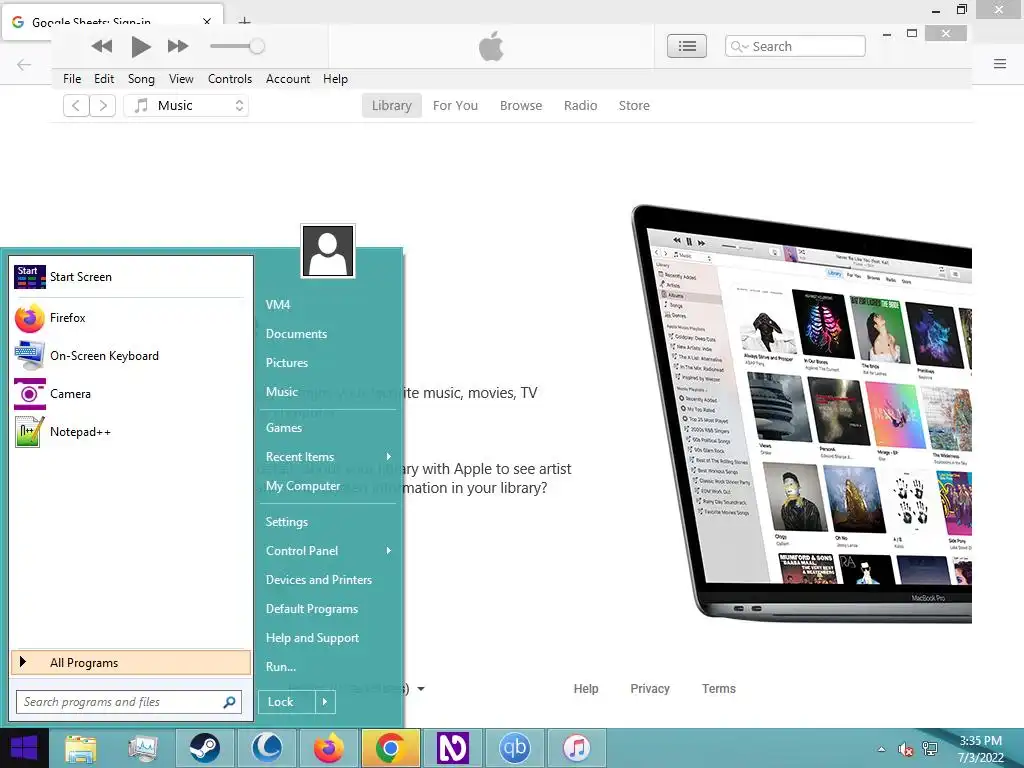Launch Notepad++ from the start menu
1024x768 pixels.
129,432
